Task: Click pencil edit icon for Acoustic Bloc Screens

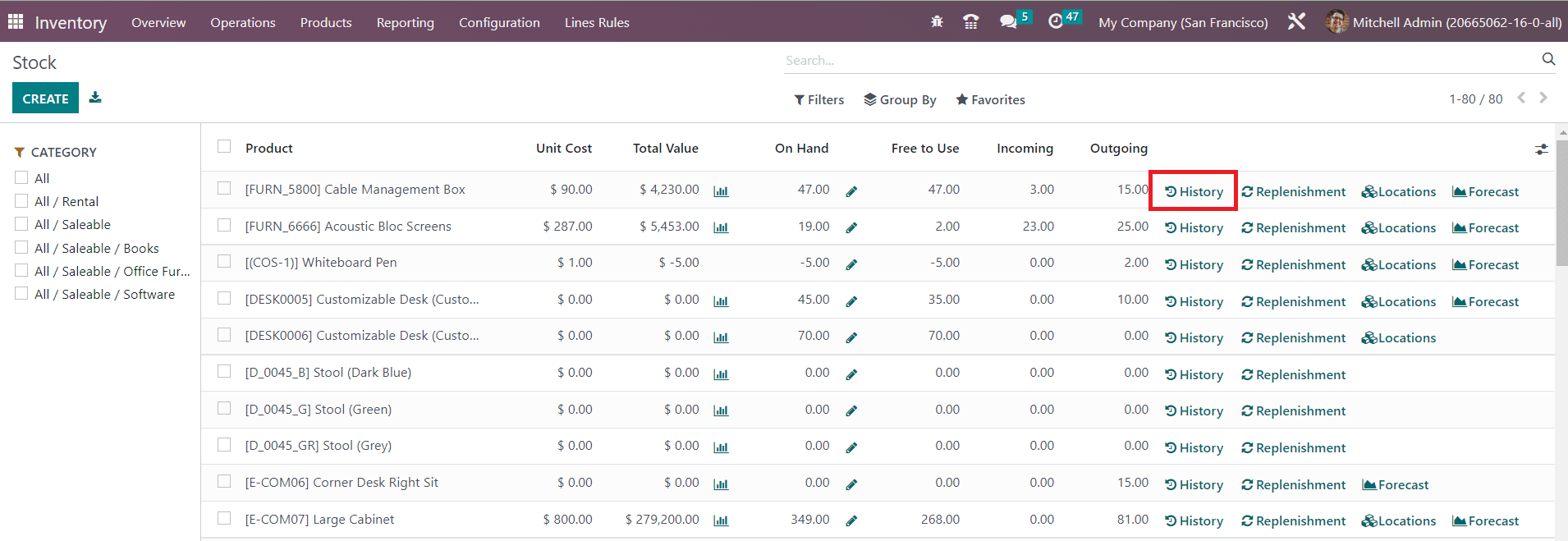Action: coord(851,228)
